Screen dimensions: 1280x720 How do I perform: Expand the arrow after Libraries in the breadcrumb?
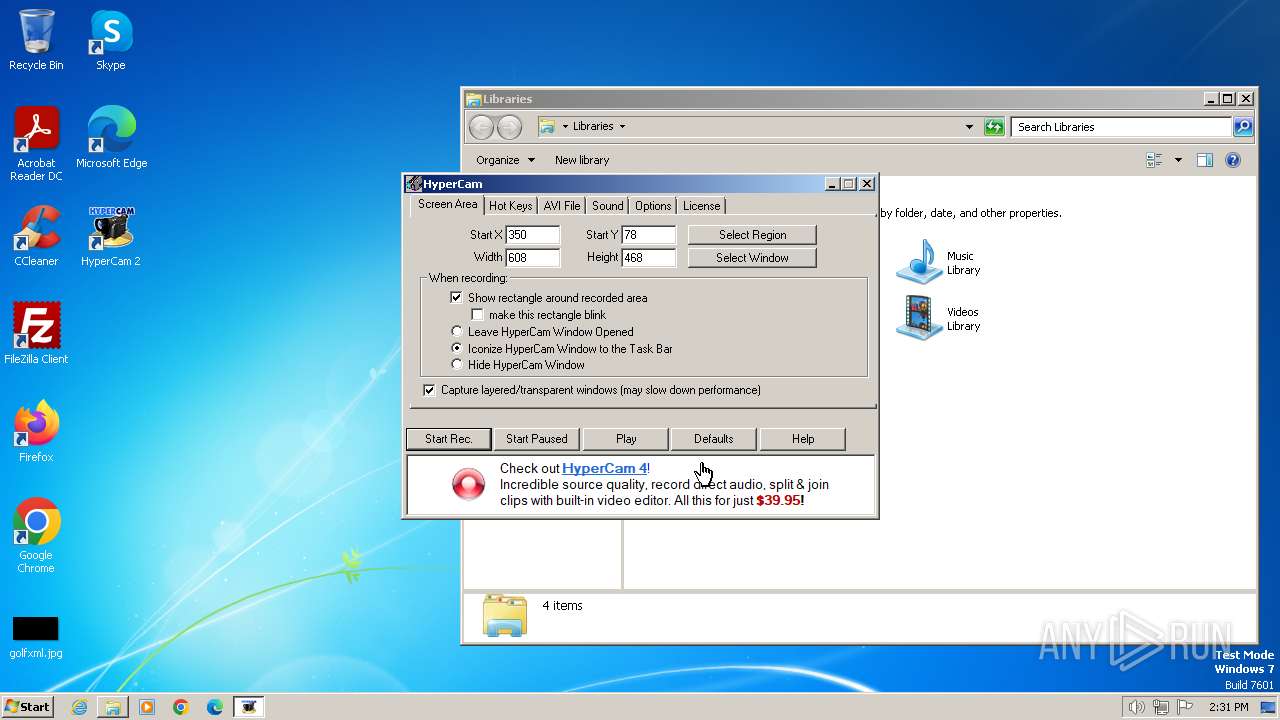(x=622, y=127)
